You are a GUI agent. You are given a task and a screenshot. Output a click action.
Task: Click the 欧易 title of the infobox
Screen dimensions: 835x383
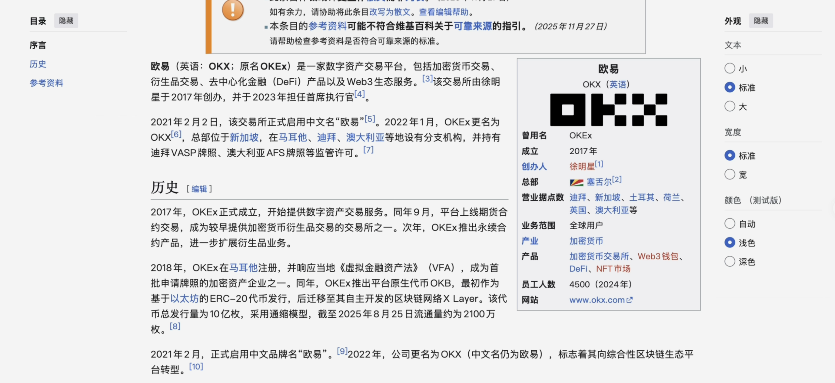pos(608,69)
